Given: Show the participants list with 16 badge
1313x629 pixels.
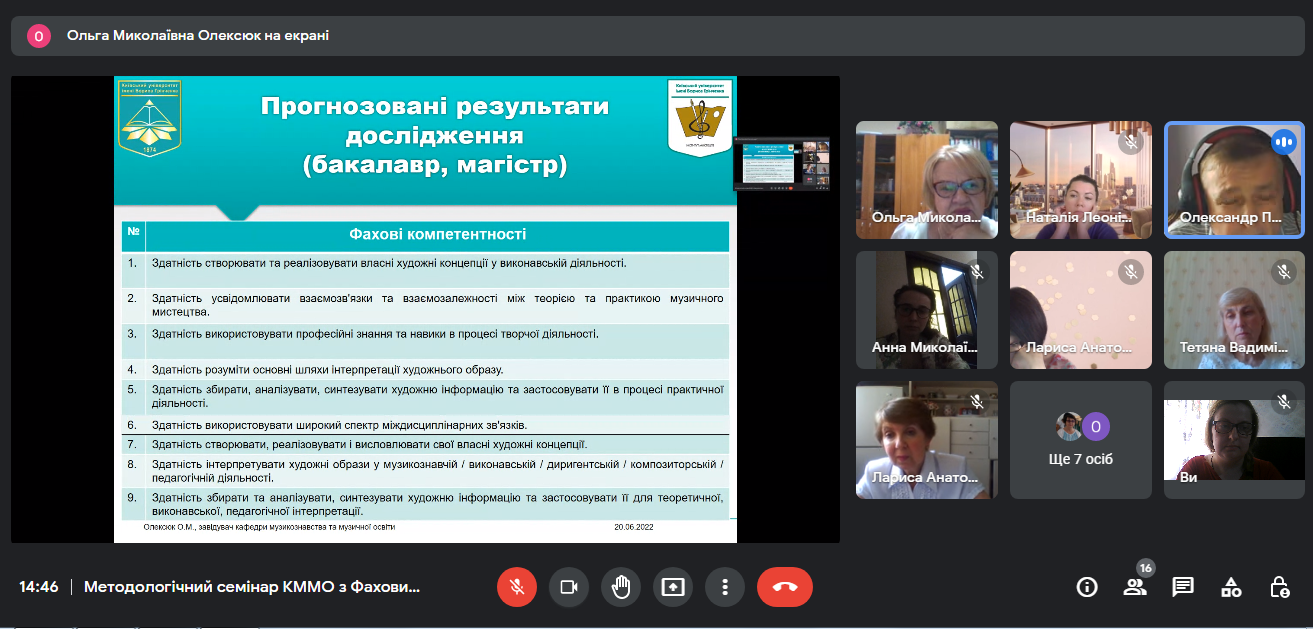Looking at the screenshot, I should point(1135,587).
